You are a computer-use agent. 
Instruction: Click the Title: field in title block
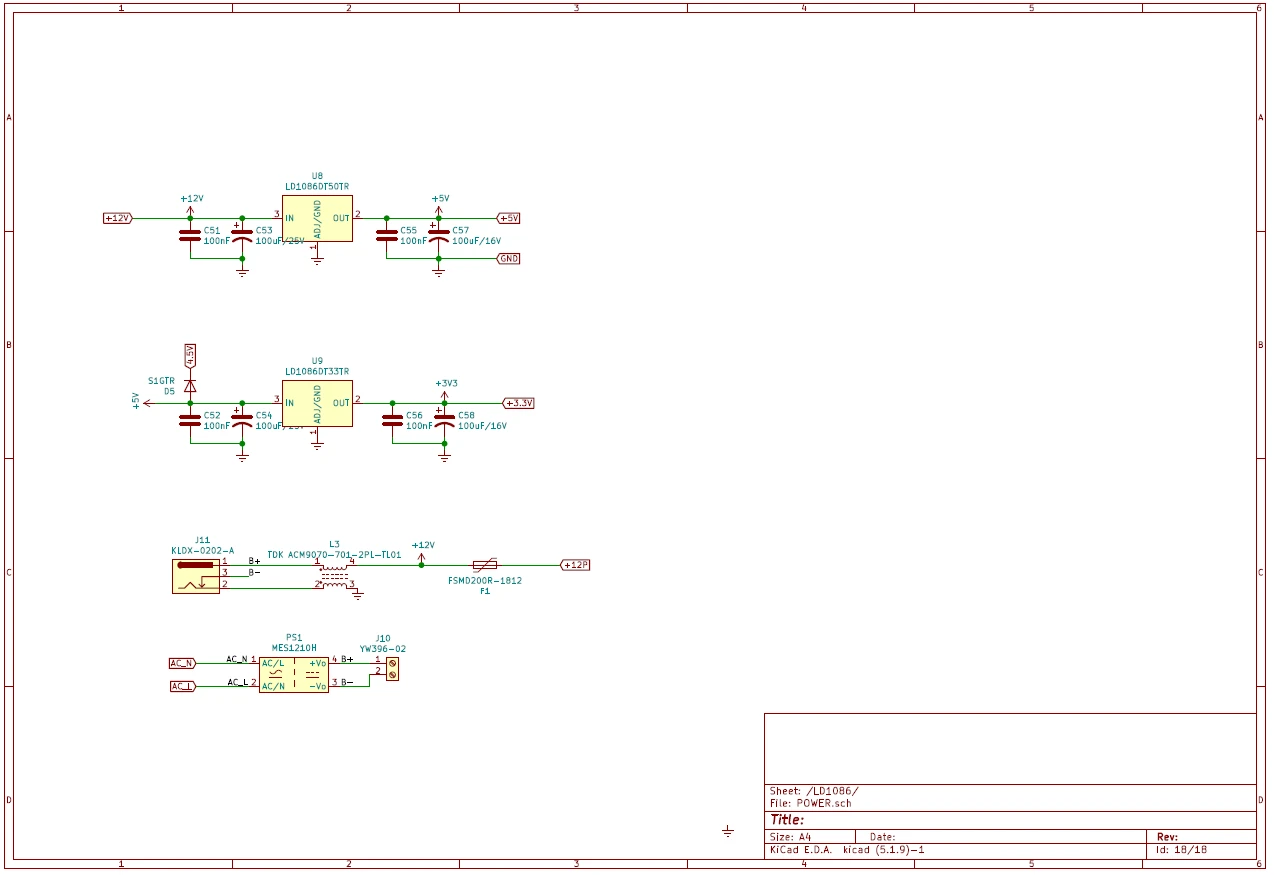[x=788, y=820]
